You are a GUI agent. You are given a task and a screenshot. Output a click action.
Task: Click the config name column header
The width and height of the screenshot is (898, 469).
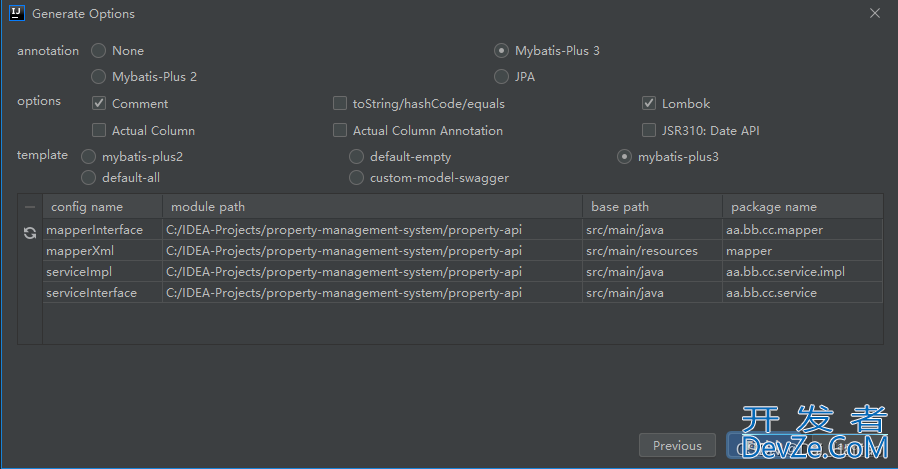pos(103,207)
